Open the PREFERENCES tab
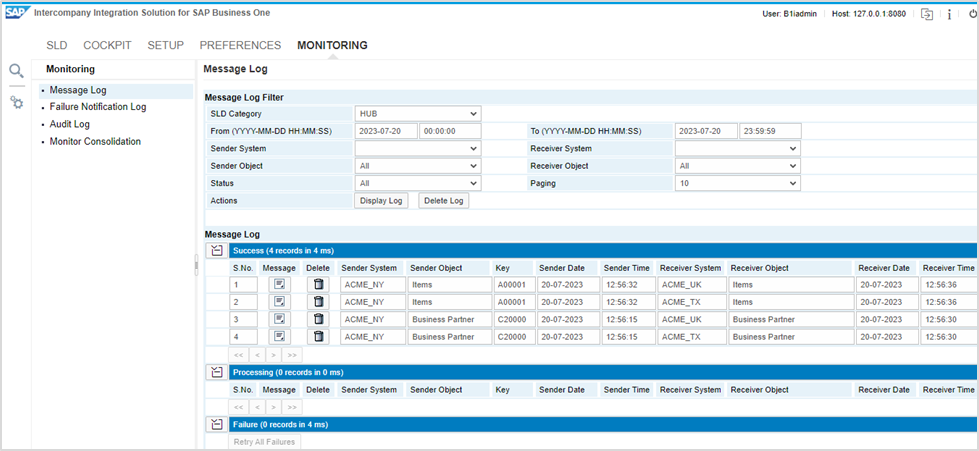The height and width of the screenshot is (451, 979). (240, 45)
